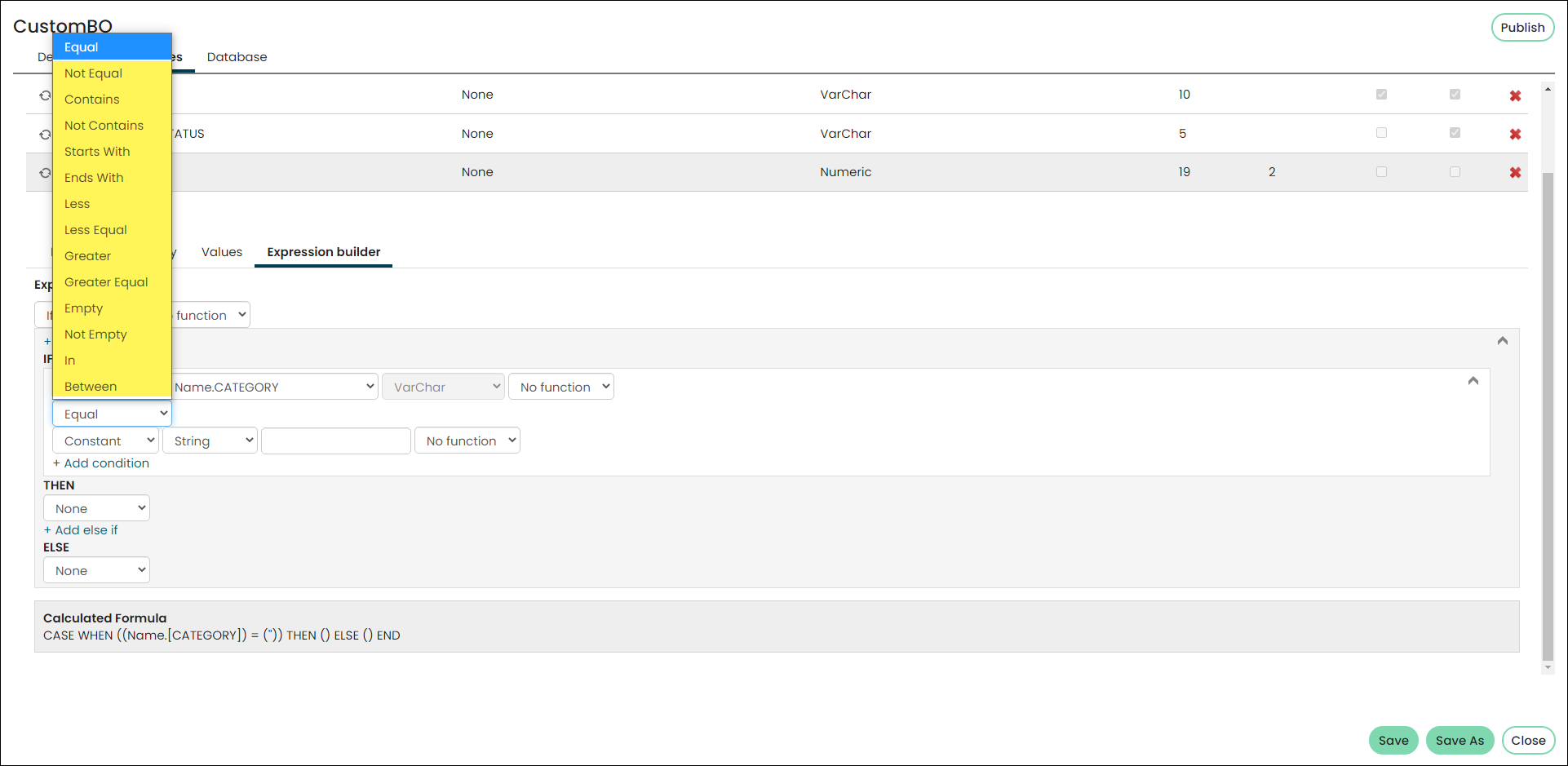The width and height of the screenshot is (1568, 766).
Task: Toggle second checkbox in Numeric row
Action: click(1455, 172)
